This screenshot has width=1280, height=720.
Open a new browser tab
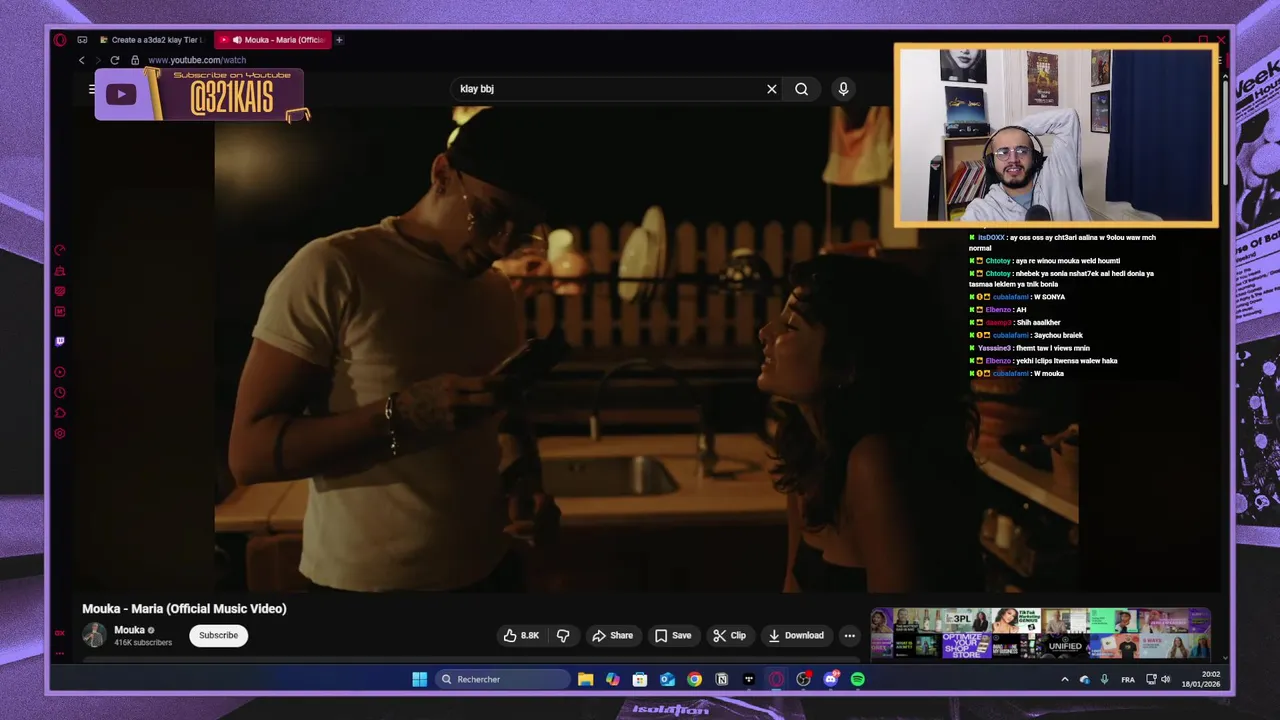339,40
